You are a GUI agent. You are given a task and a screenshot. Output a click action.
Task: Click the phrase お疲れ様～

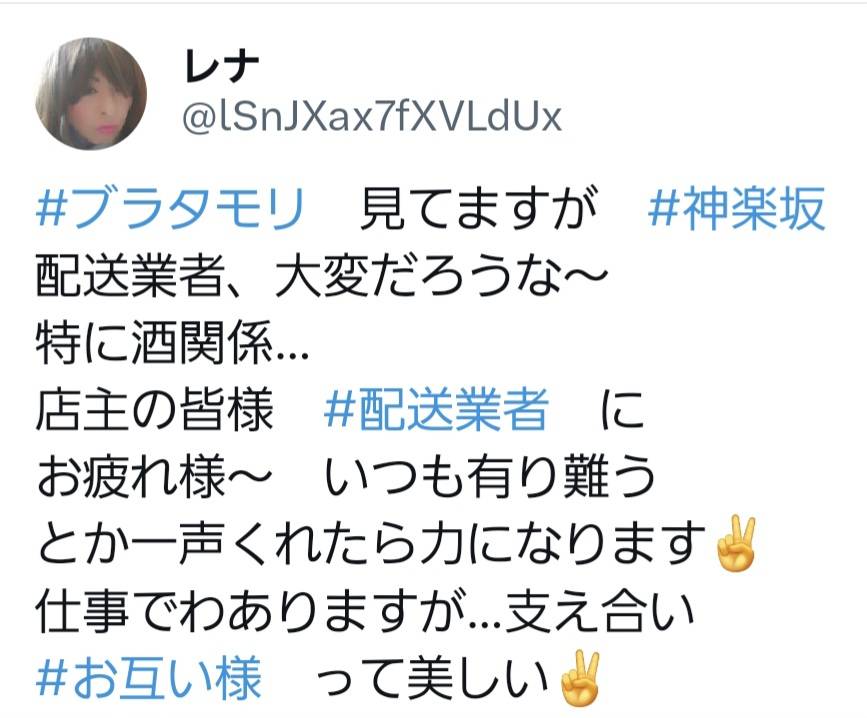pos(154,476)
